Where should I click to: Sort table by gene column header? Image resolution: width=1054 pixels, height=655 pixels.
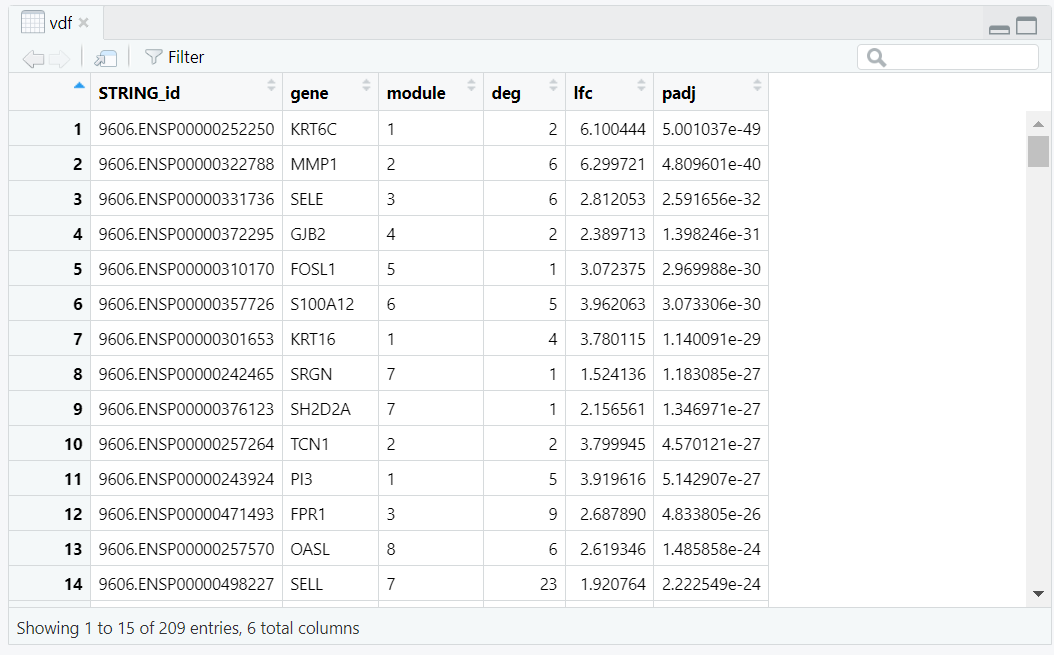point(330,93)
